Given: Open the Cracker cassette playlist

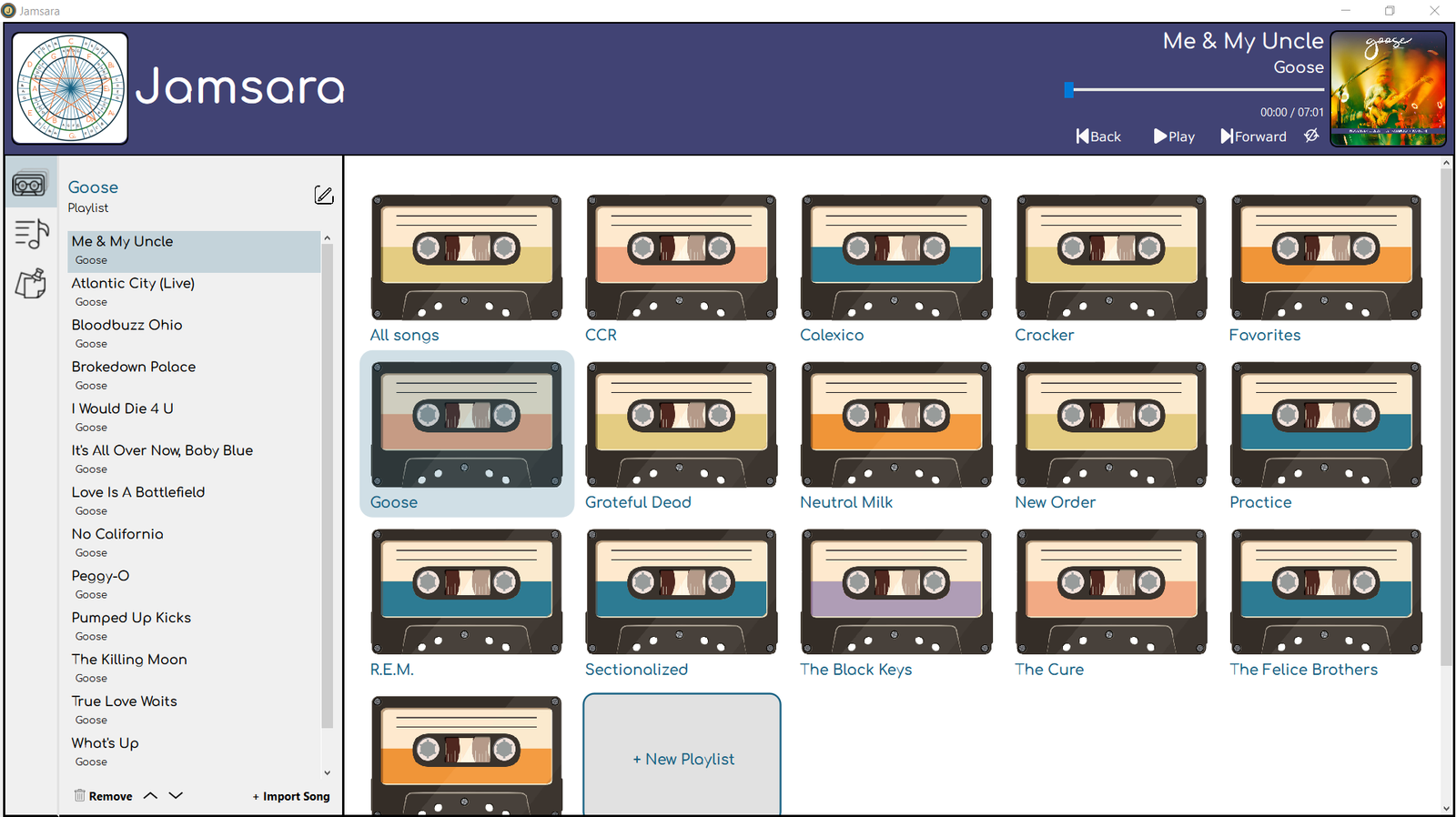Looking at the screenshot, I should pos(1111,257).
